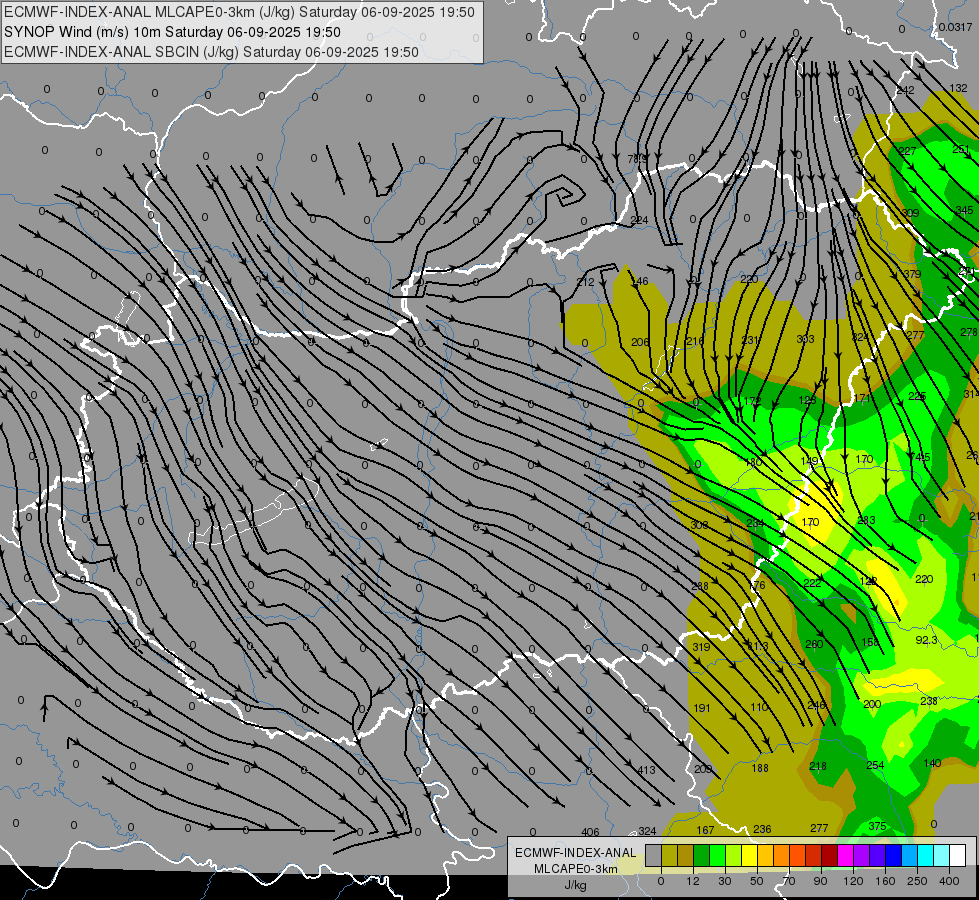Screen dimensions: 979x900
Task: Click the map value 92.3
Action: pyautogui.click(x=927, y=640)
